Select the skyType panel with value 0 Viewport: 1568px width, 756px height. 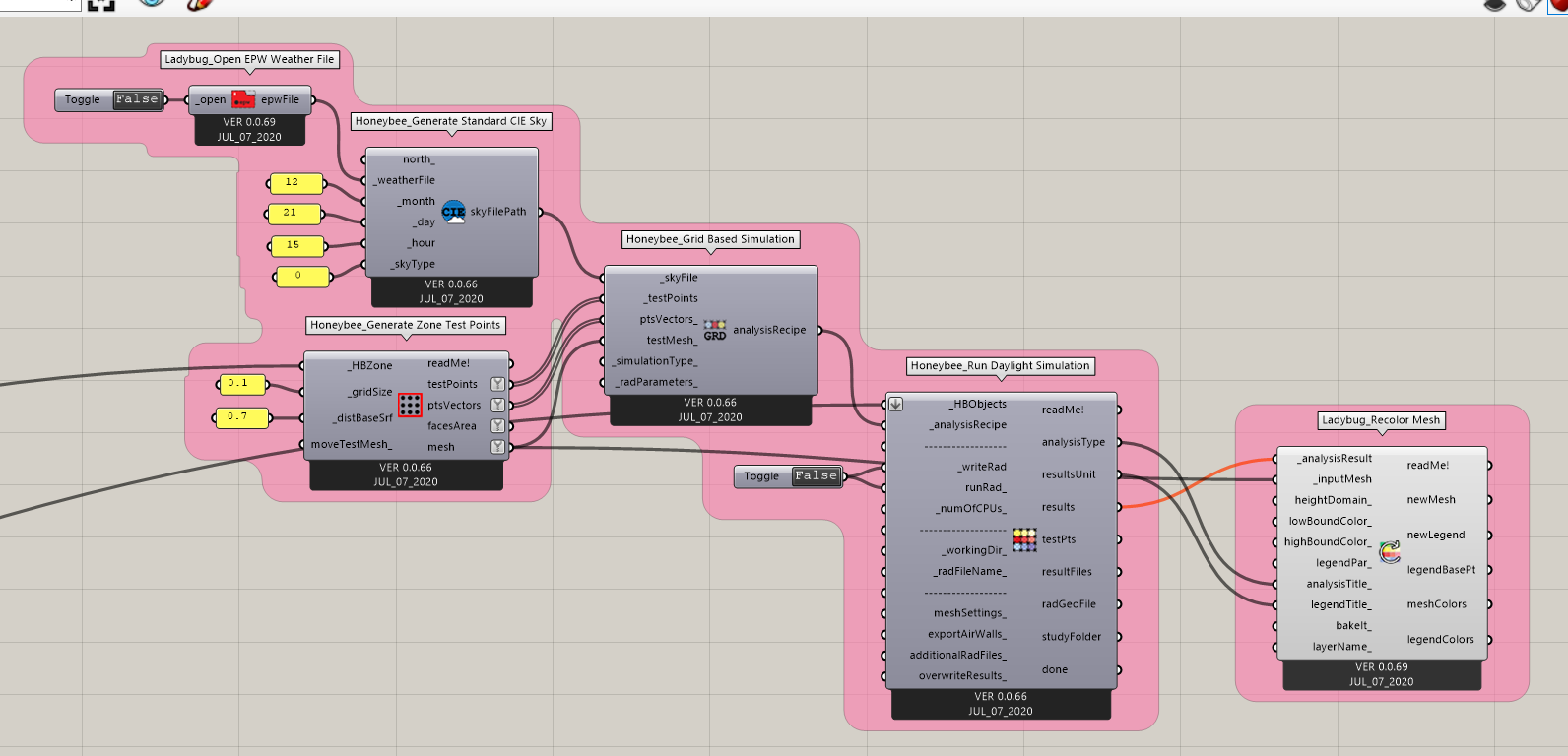(x=302, y=277)
